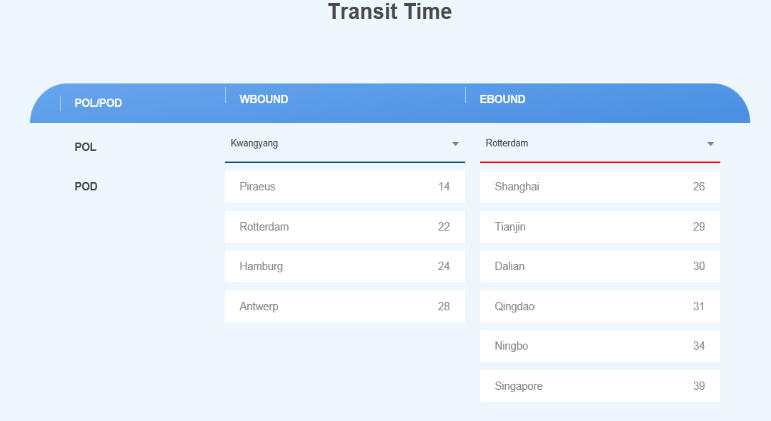Click the Transit Time heading

390,12
